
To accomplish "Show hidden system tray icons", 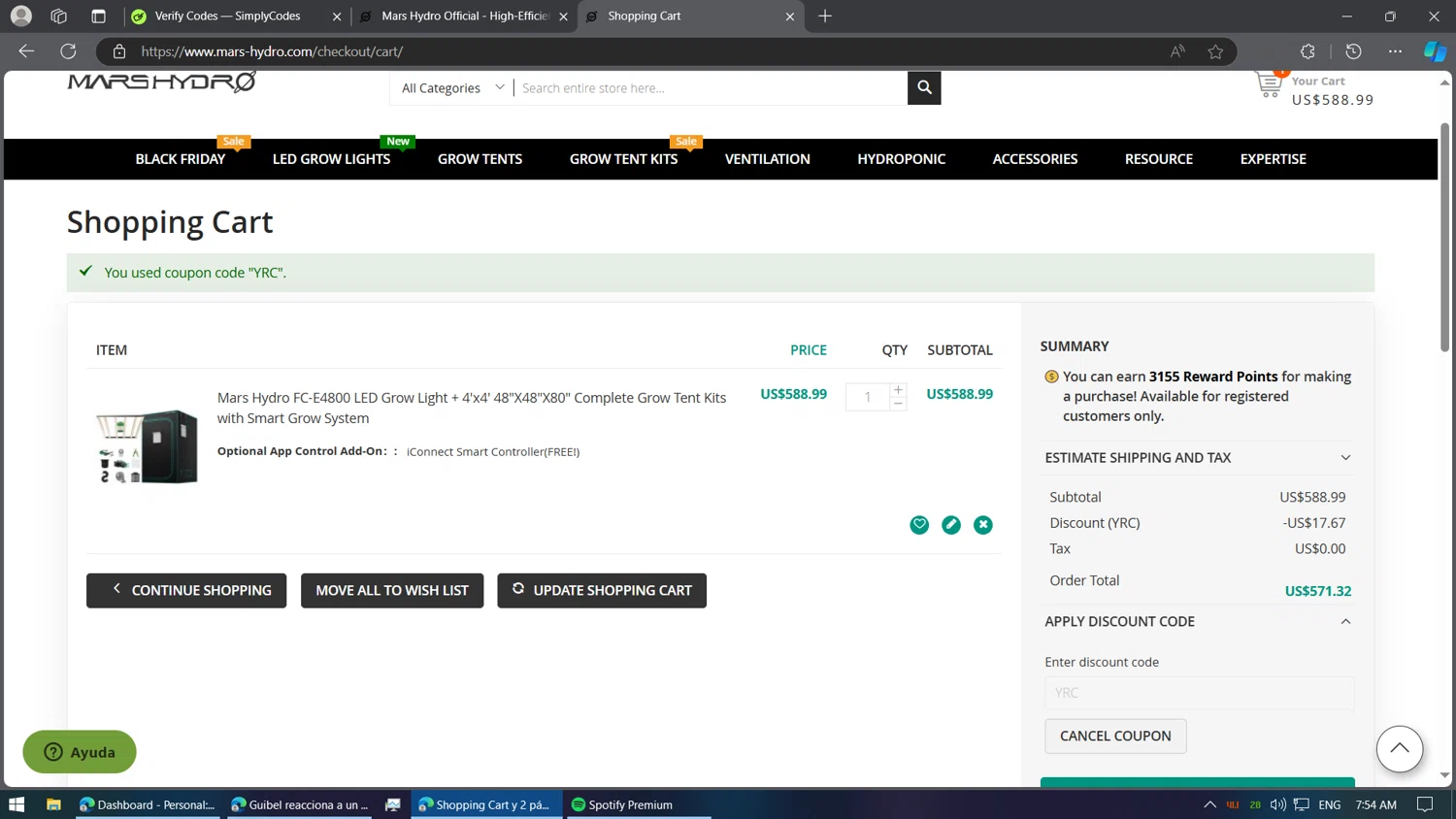I will [1209, 804].
